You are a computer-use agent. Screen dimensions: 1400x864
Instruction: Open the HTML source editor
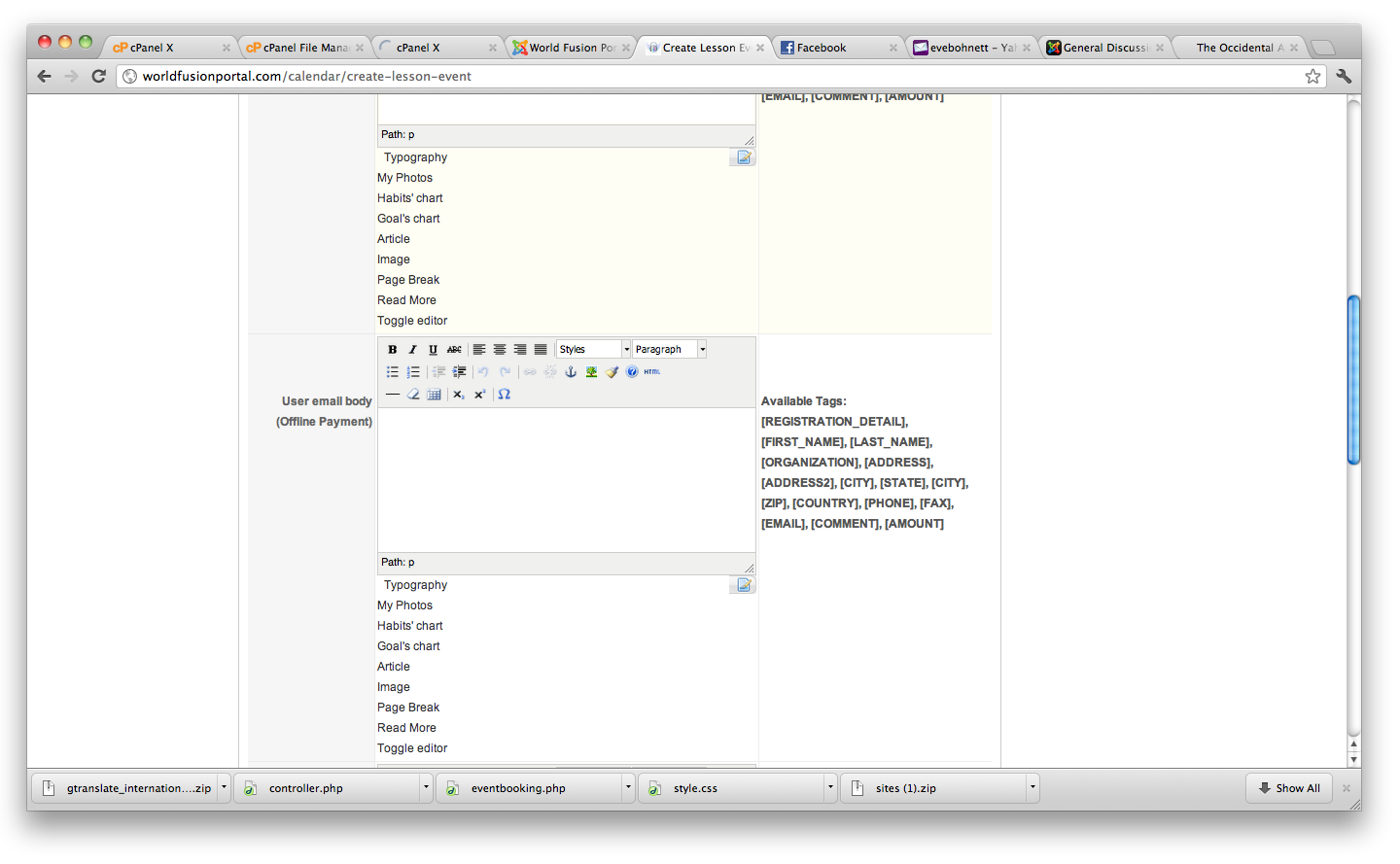652,371
